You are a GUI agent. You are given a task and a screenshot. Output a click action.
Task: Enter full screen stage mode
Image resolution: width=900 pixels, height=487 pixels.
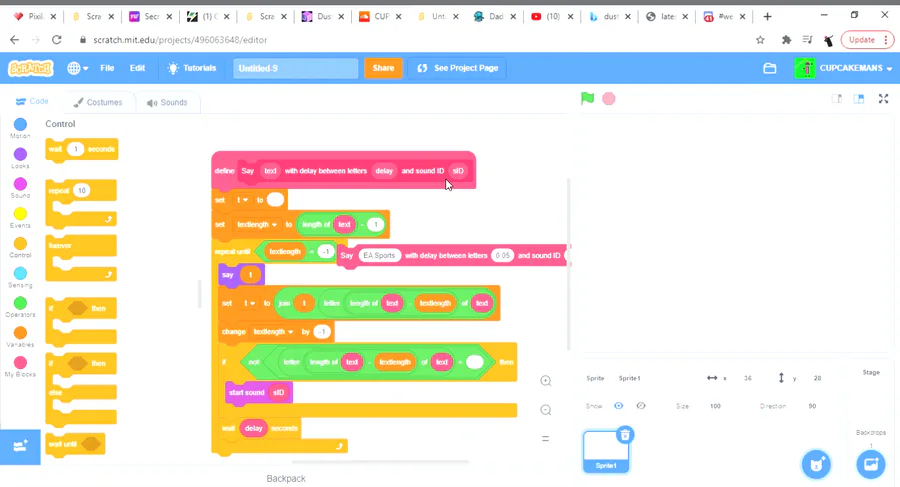883,99
